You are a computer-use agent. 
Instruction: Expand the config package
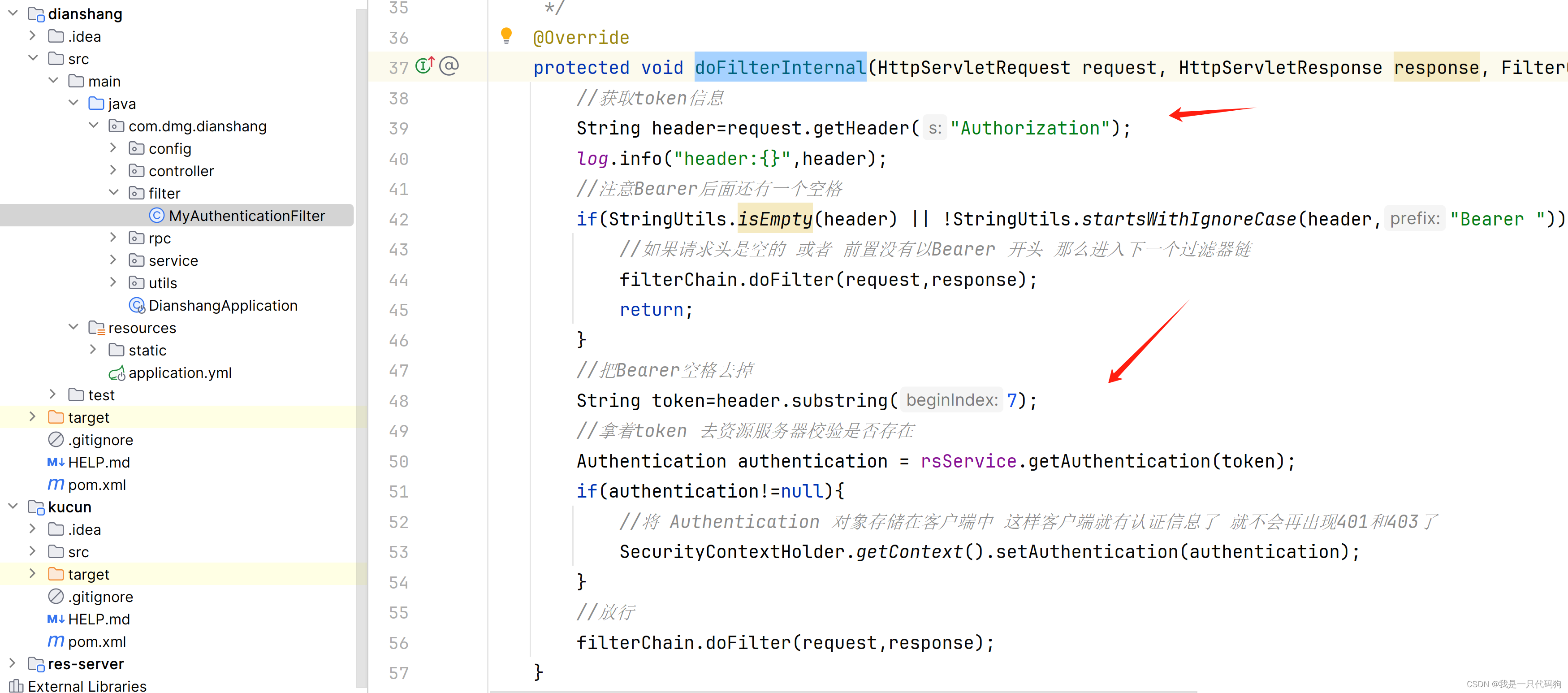113,148
